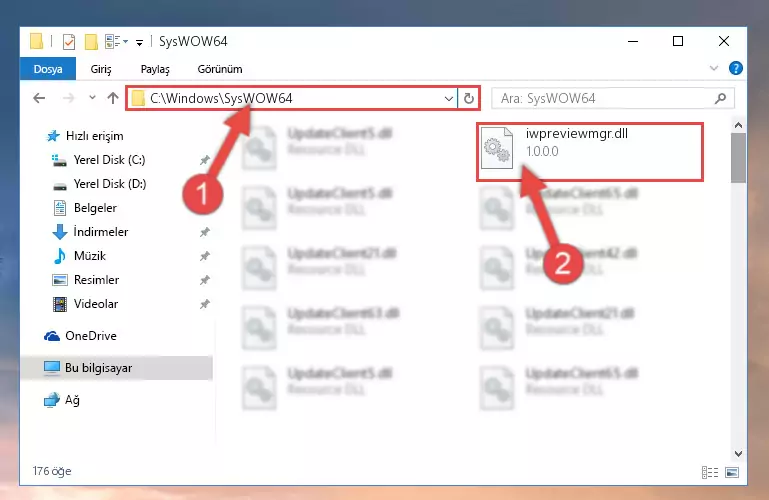Screen dimensions: 769x500
Task: Click the New folder icon in quick access toolbar
Action: pyautogui.click(x=91, y=42)
